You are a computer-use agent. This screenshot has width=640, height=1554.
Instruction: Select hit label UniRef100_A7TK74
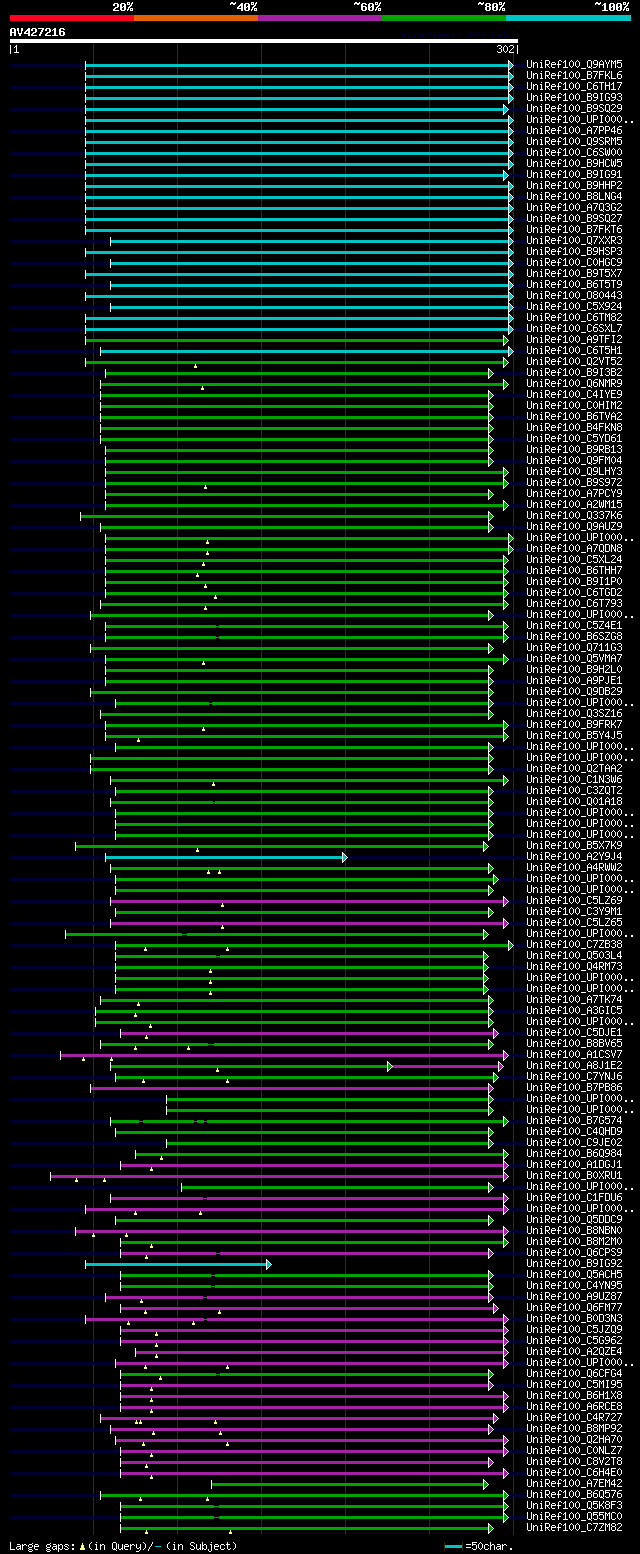pyautogui.click(x=576, y=999)
